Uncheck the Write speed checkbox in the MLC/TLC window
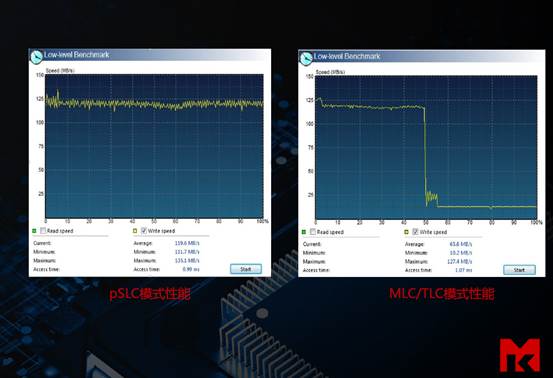Screen dimensions: 553x378 click(x=415, y=232)
